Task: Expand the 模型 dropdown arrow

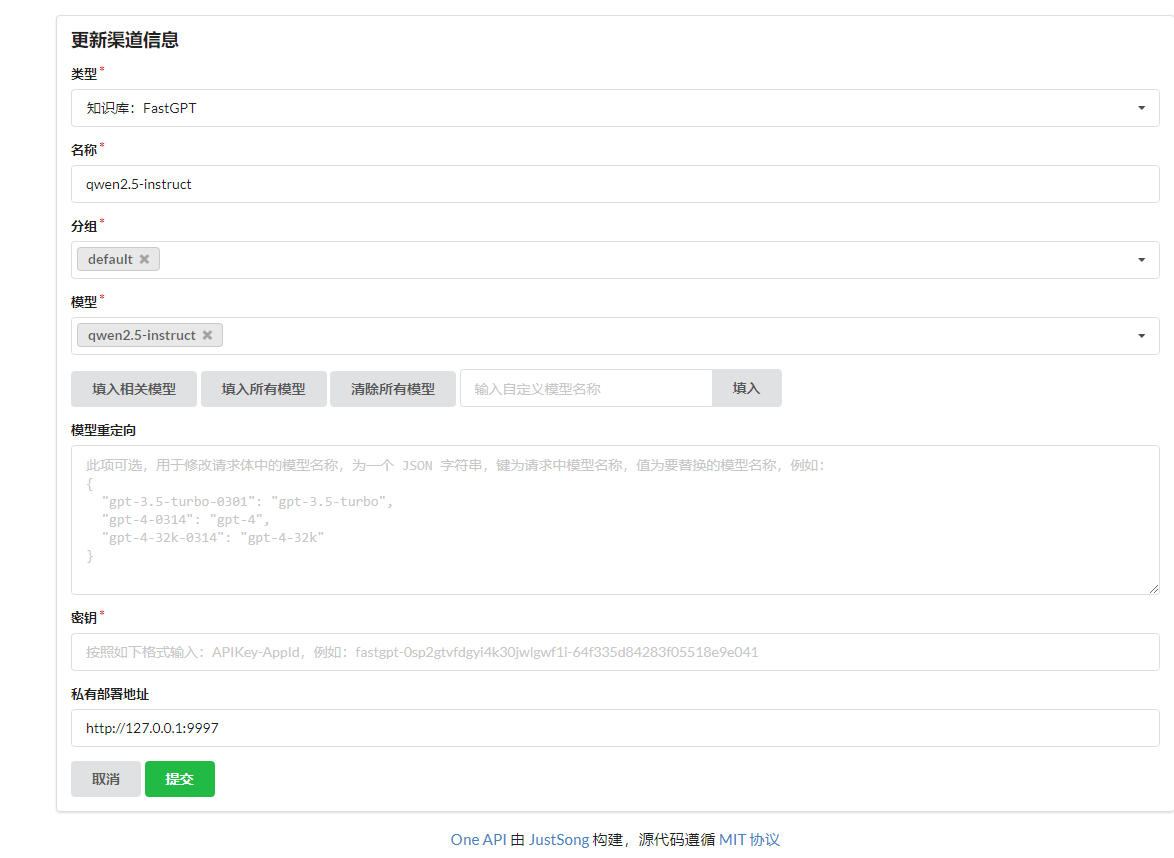Action: (x=1141, y=336)
